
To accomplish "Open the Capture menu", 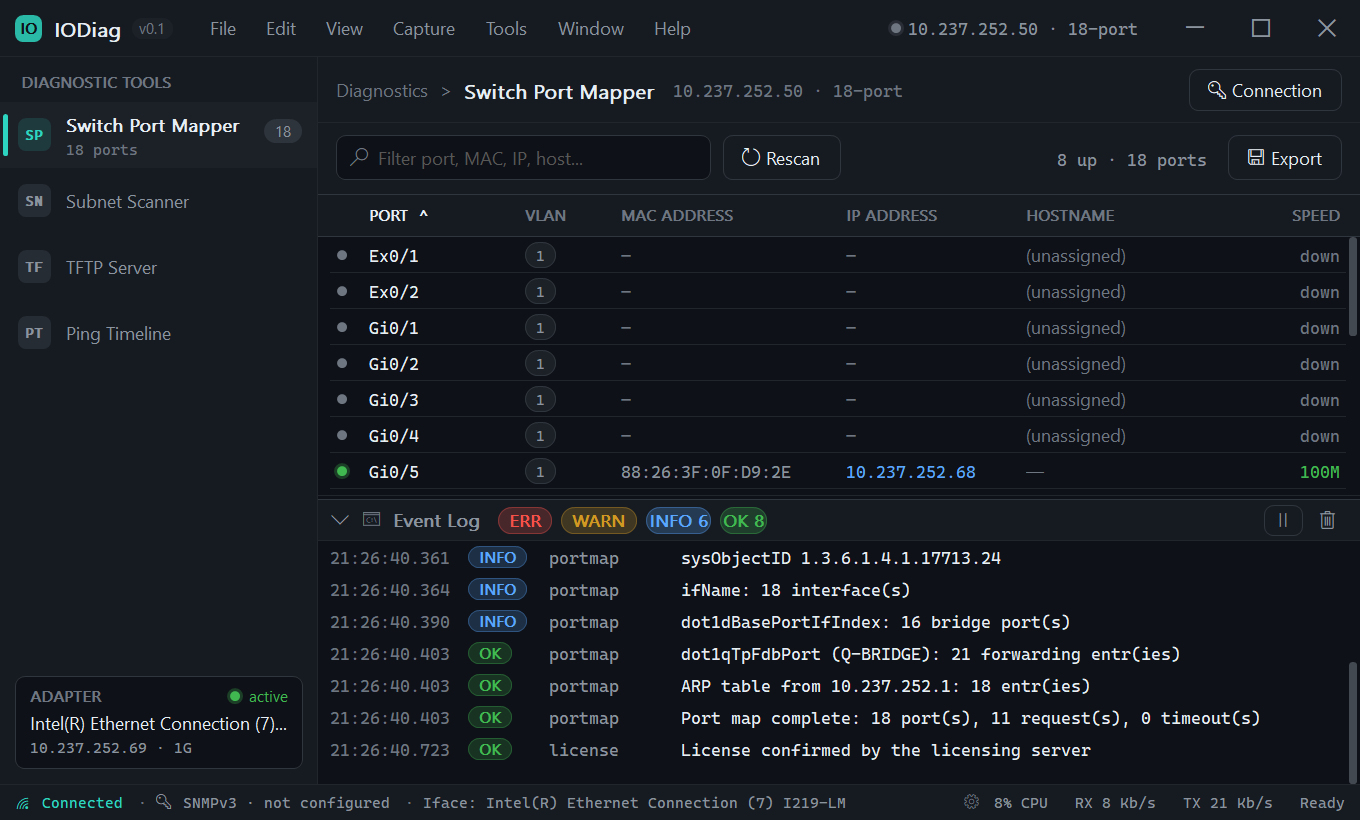I will click(x=424, y=29).
